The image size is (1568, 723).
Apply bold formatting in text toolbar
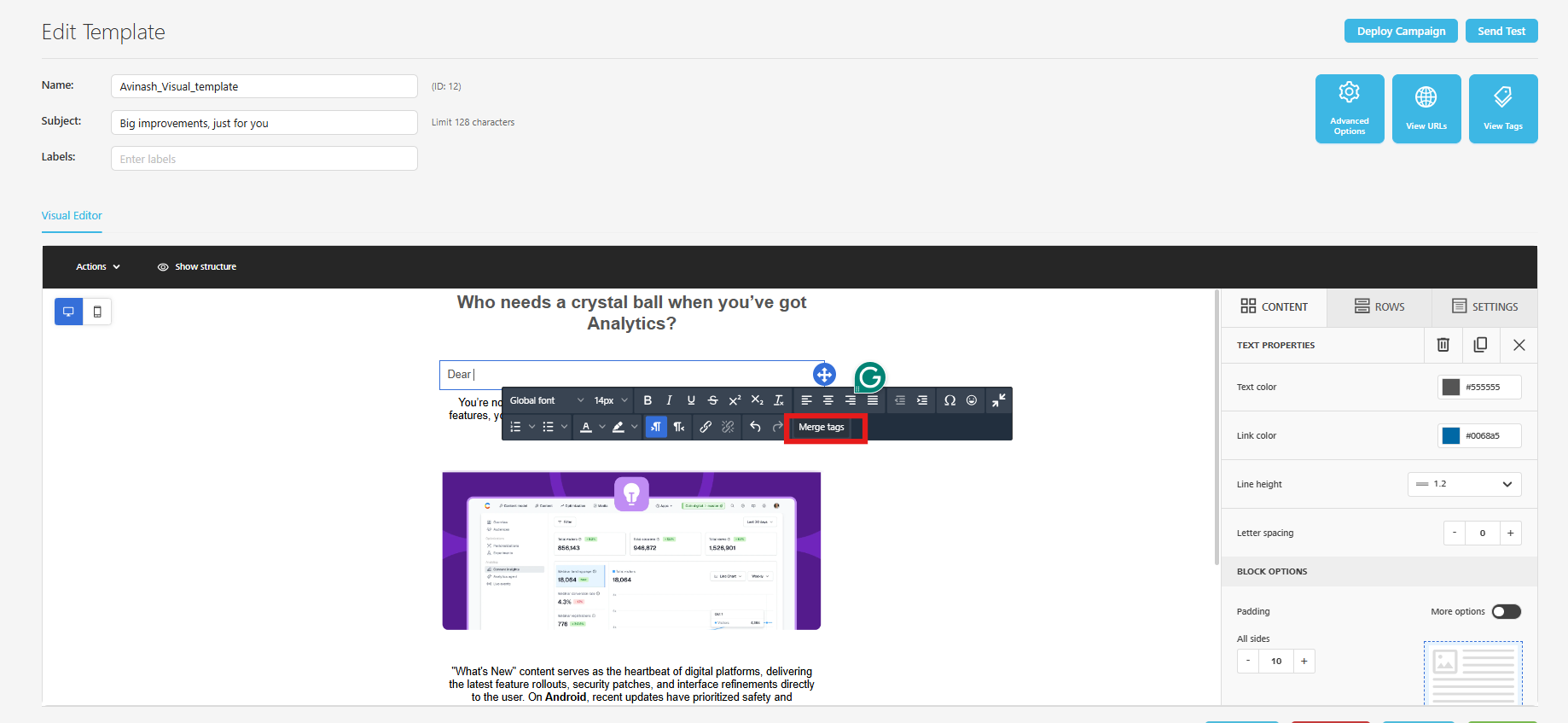pyautogui.click(x=648, y=400)
